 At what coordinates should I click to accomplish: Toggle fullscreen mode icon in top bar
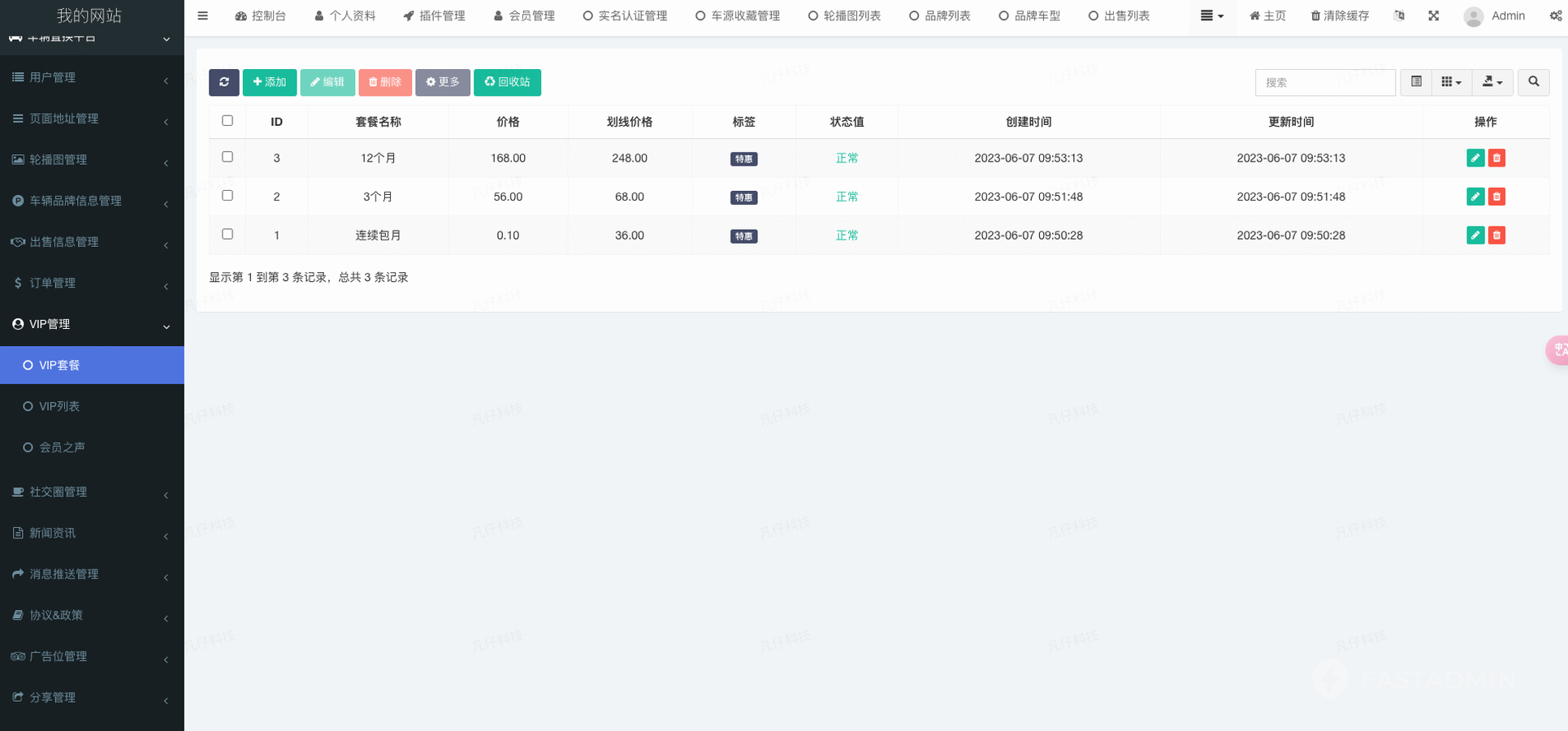pyautogui.click(x=1433, y=16)
